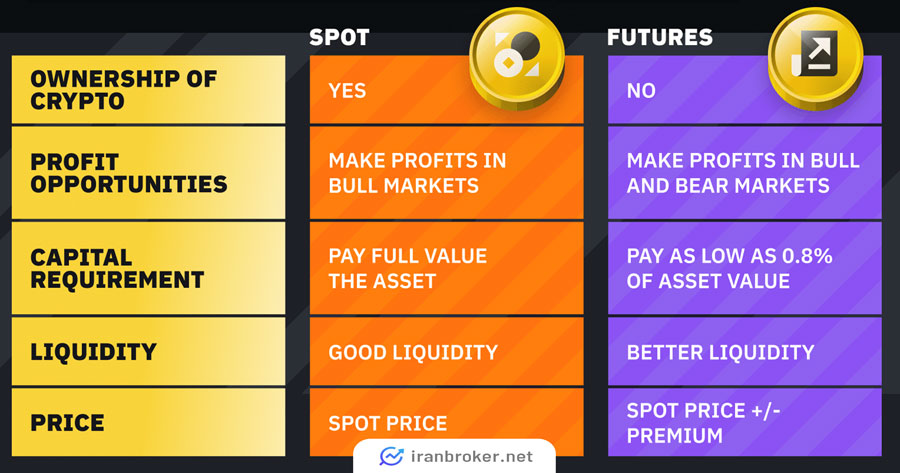Click the Good Liquidity orange cell
Screen dimensions: 900x473
click(447, 351)
